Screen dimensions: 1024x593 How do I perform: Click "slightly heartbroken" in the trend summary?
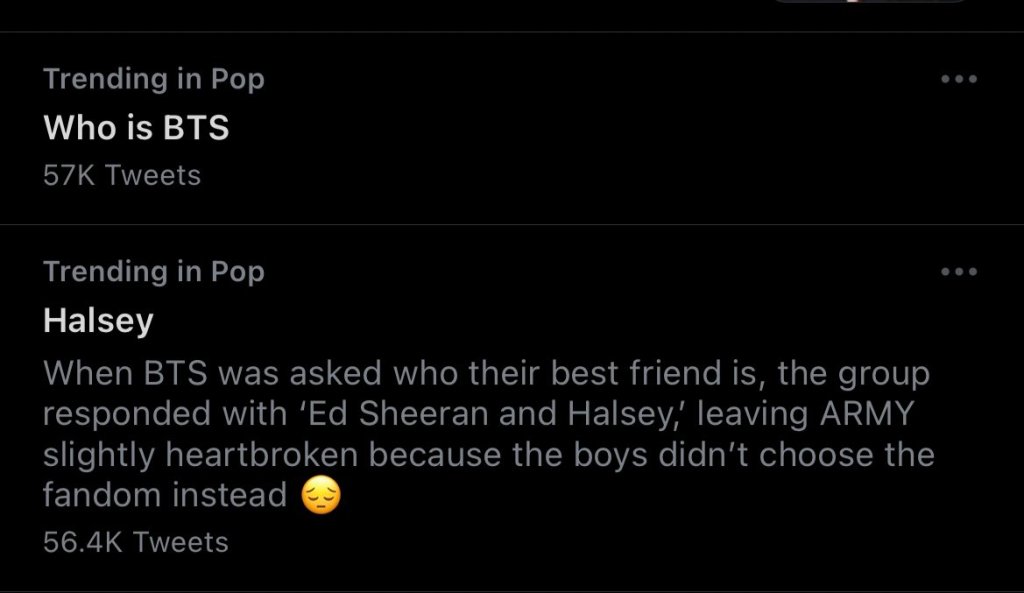pyautogui.click(x=200, y=455)
